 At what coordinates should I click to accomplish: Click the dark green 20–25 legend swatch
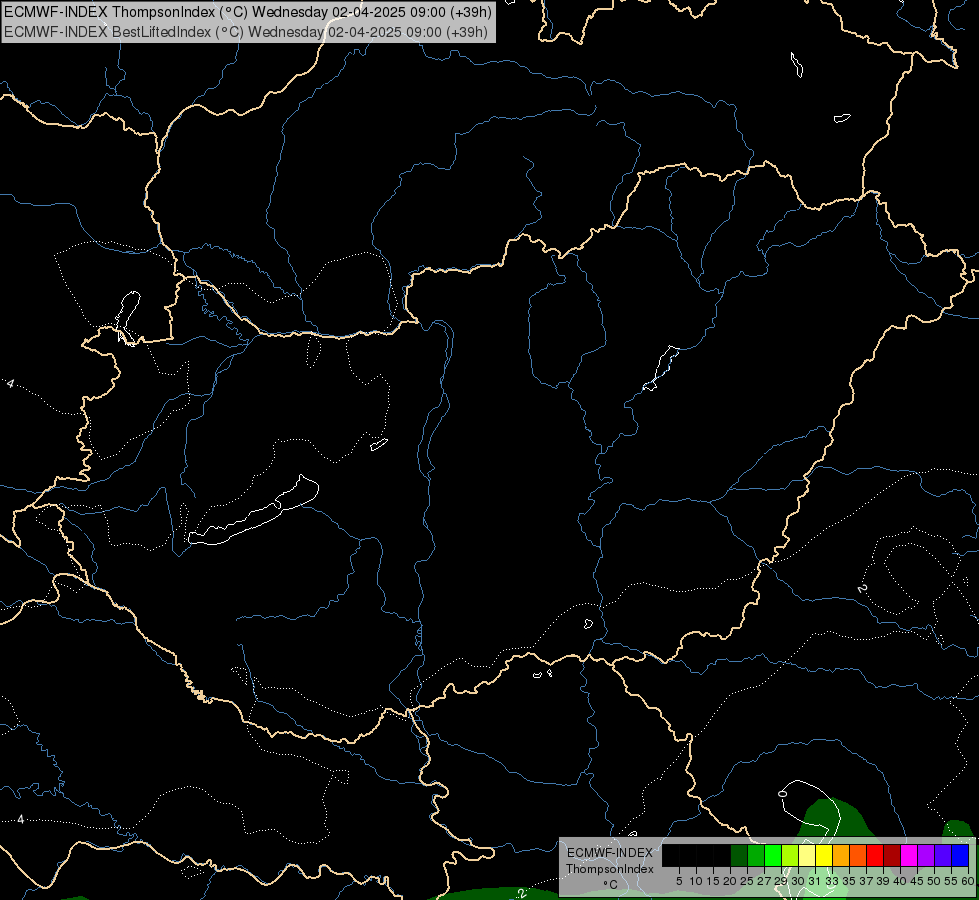pyautogui.click(x=739, y=855)
